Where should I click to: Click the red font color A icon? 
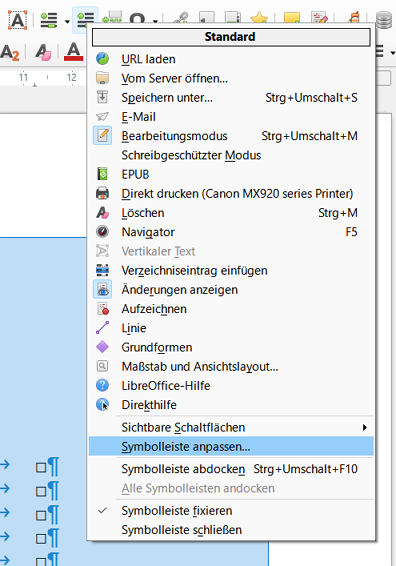coord(73,51)
